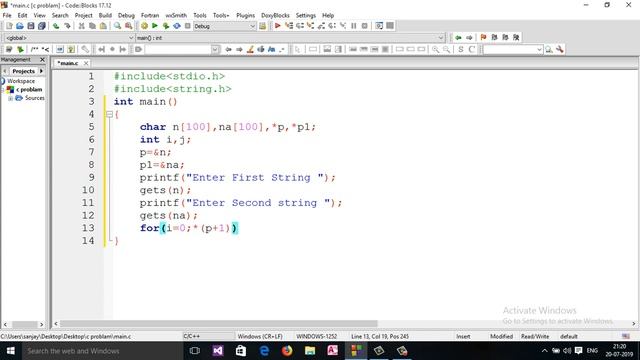This screenshot has width=640, height=360.
Task: Open the File menu
Action: click(7, 16)
